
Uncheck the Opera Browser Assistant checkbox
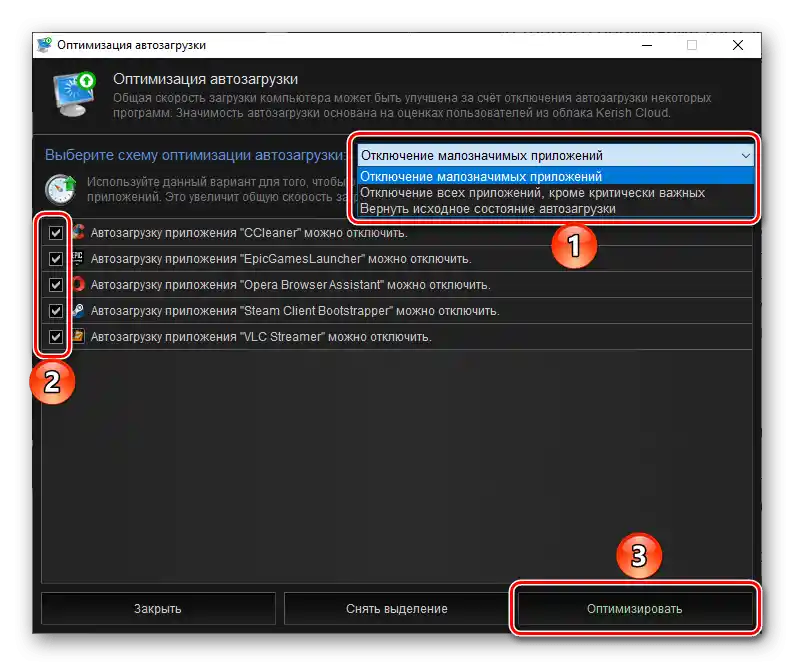pos(56,285)
